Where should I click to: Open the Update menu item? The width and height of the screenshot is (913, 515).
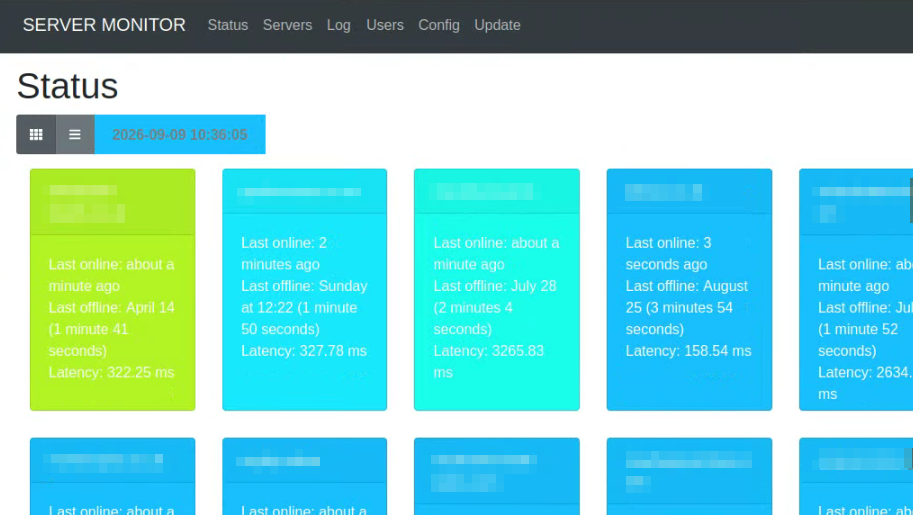pos(497,25)
